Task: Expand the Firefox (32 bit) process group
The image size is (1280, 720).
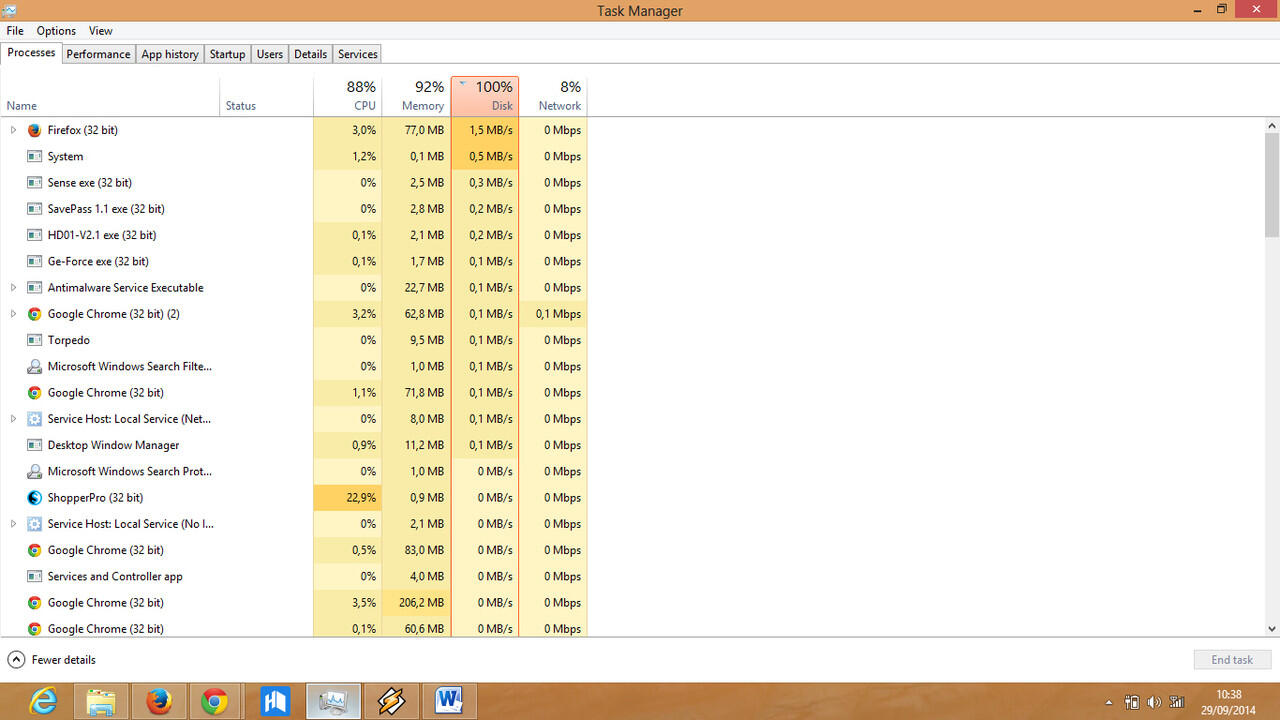Action: 13,130
